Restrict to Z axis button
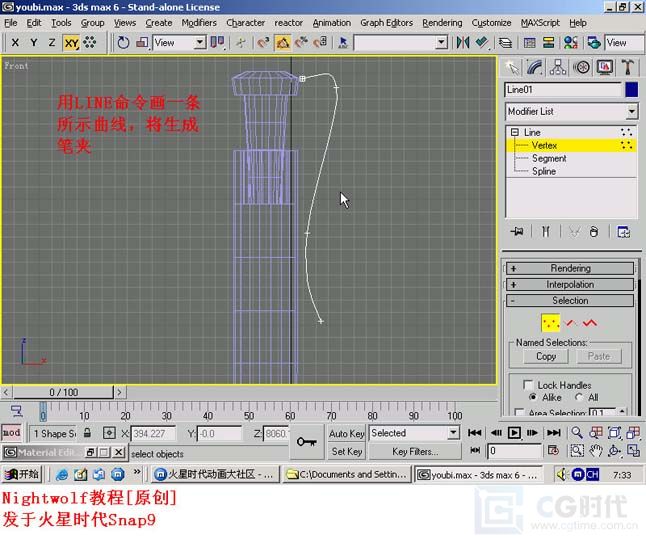This screenshot has width=646, height=539. [x=52, y=42]
